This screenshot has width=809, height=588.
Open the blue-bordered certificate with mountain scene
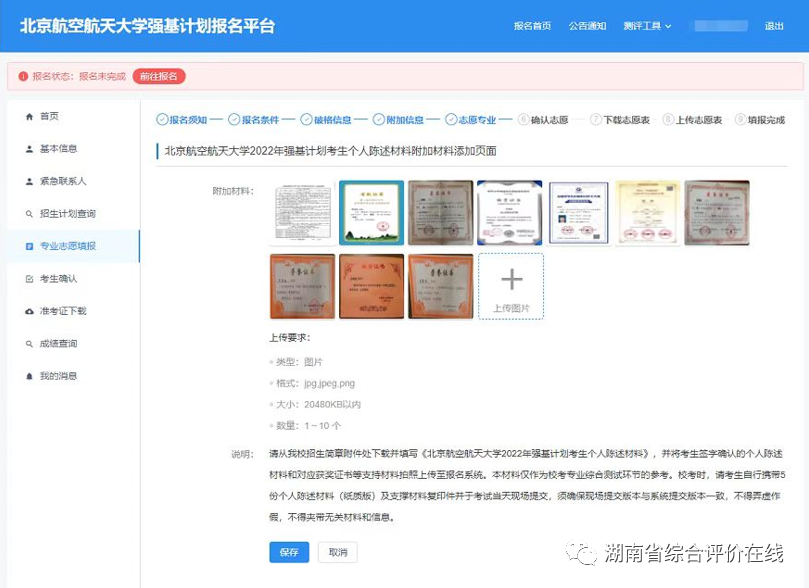coord(371,213)
